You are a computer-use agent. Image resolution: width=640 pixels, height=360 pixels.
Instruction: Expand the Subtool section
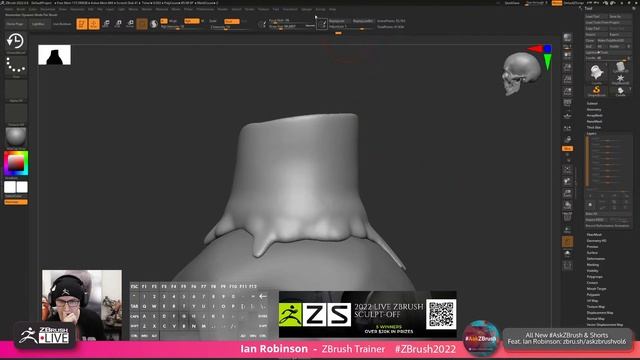click(592, 104)
